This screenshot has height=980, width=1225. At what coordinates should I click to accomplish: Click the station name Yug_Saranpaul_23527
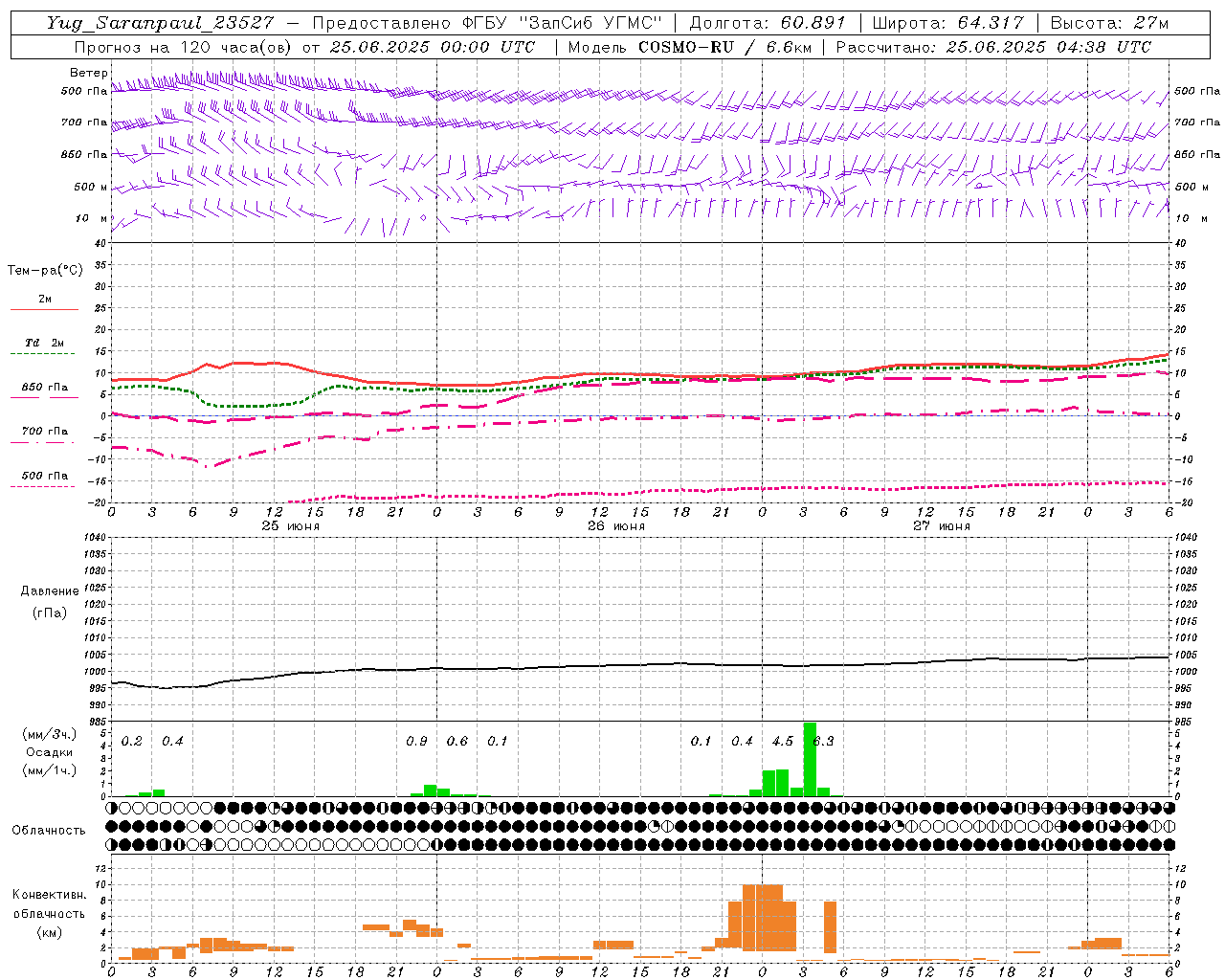click(160, 23)
